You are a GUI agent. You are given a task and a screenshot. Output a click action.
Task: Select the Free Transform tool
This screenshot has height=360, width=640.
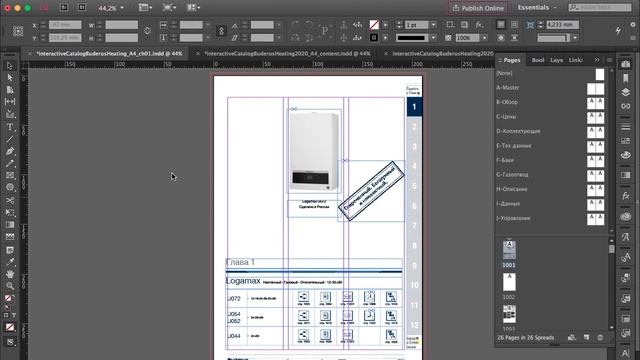tap(10, 213)
